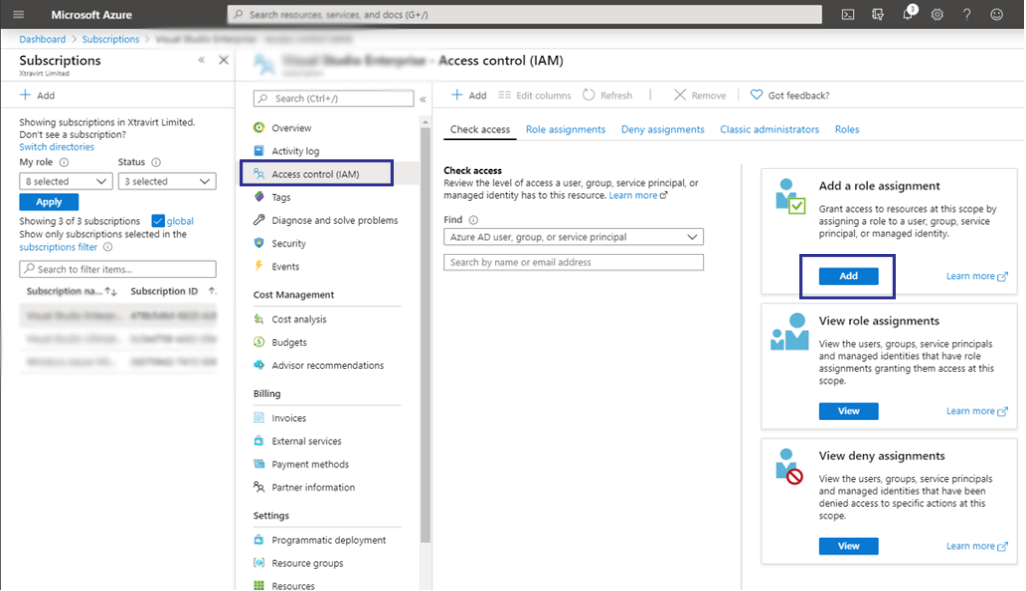Refresh the access control view

coord(607,96)
